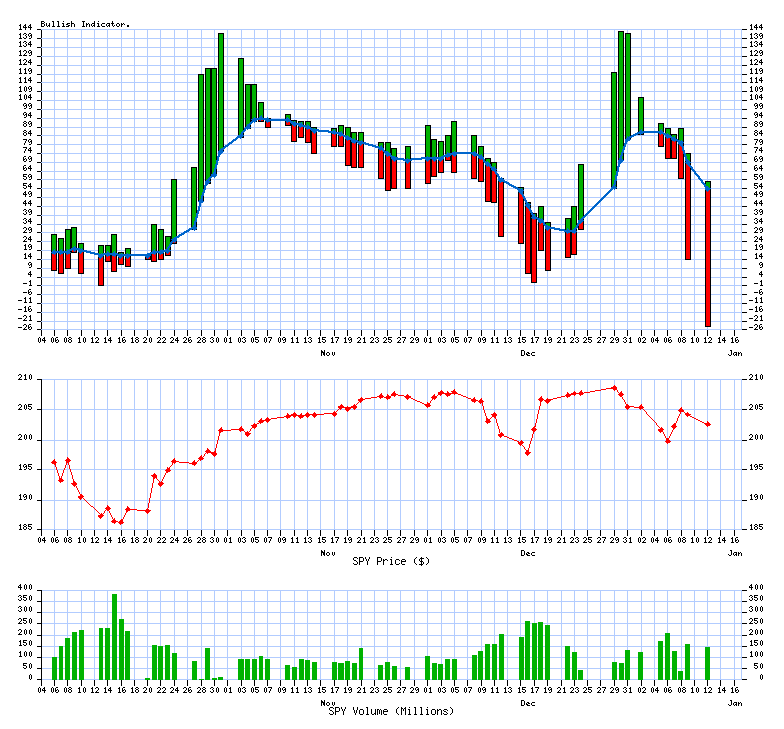This screenshot has height=729, width=784.
Task: Click "-26" on the bullish chart's right axis
Action: tap(755, 327)
